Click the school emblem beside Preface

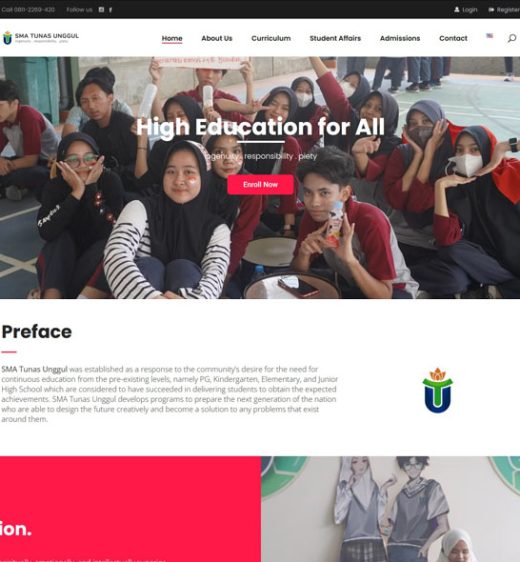tap(437, 390)
